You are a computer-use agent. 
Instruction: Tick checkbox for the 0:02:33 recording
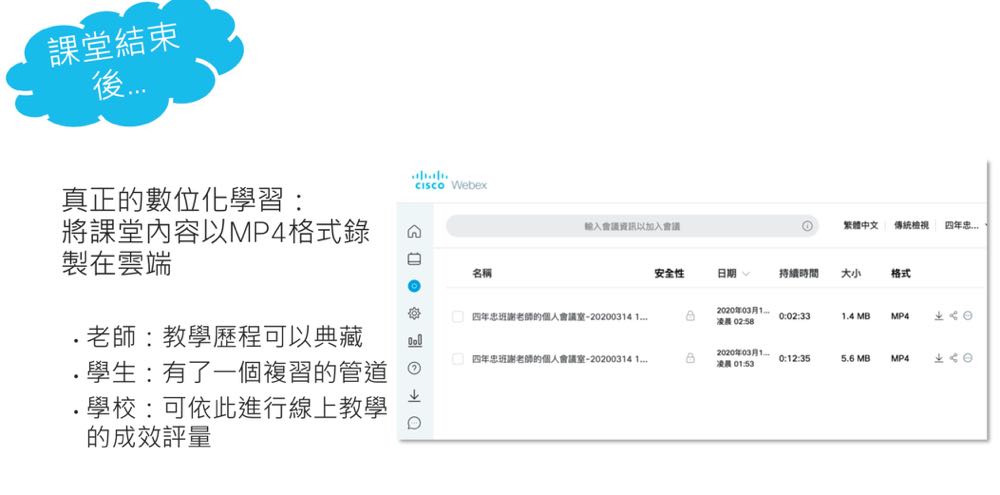pos(457,316)
